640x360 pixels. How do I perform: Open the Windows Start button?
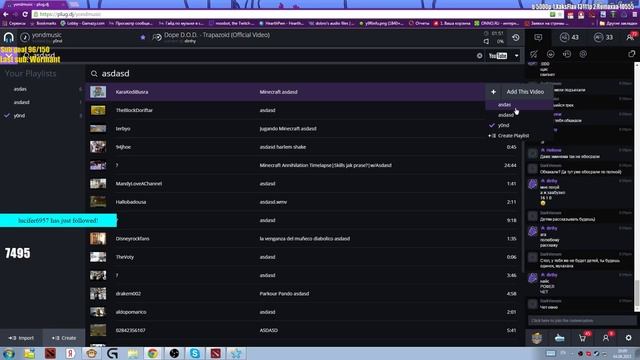[9, 353]
